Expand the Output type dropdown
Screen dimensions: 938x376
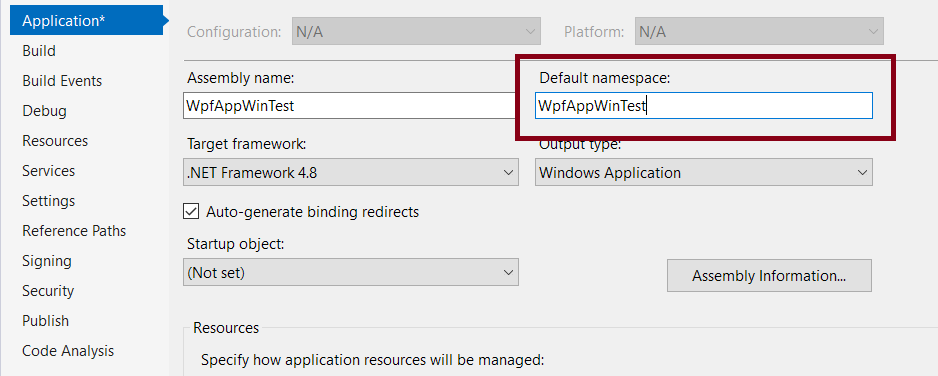[x=704, y=173]
